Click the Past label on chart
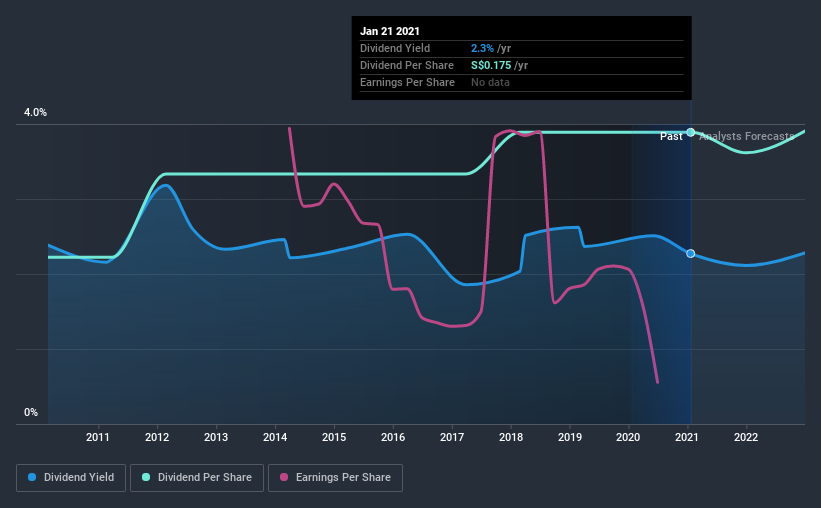Screen dimensions: 821x508 click(x=671, y=136)
